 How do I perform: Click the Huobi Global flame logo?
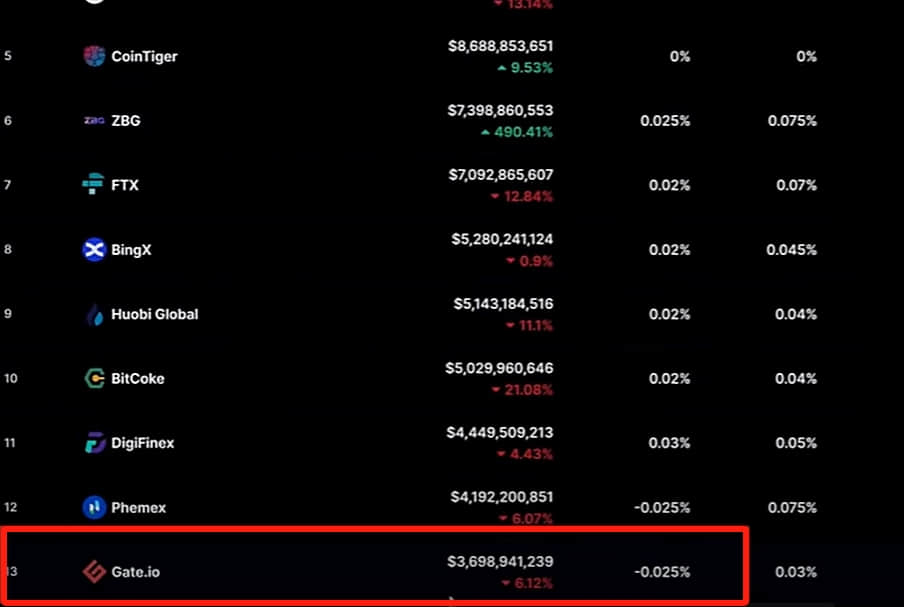(x=95, y=314)
